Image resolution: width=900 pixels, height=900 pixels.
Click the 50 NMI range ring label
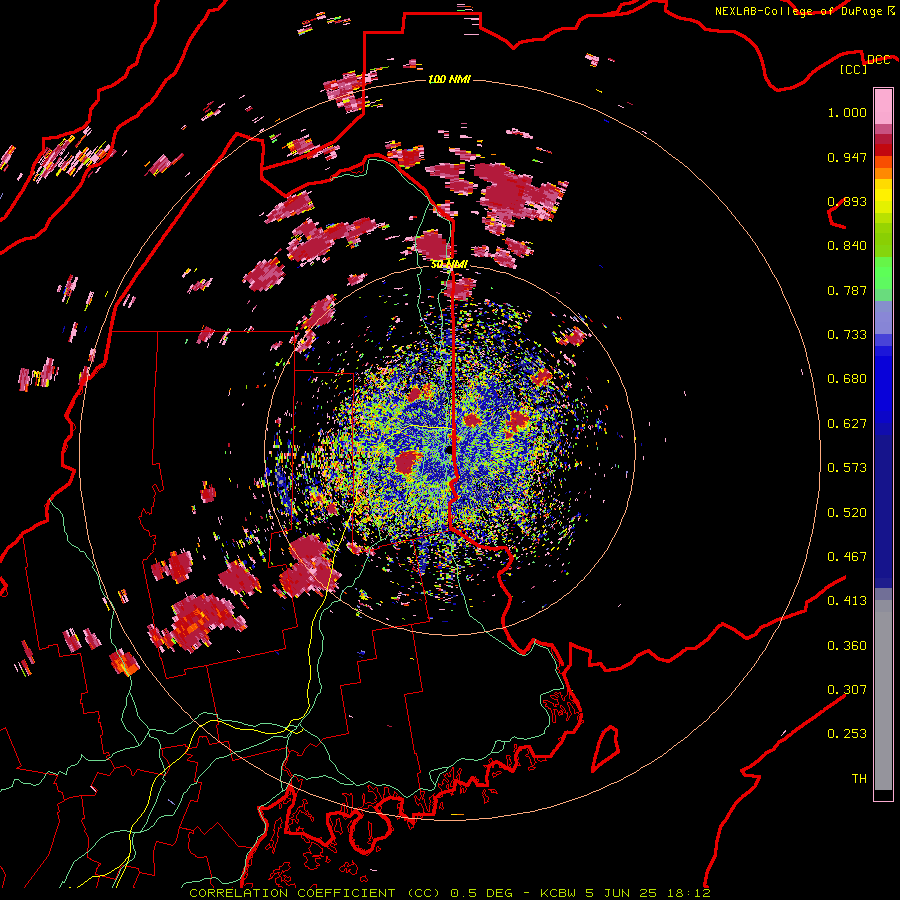click(x=449, y=264)
